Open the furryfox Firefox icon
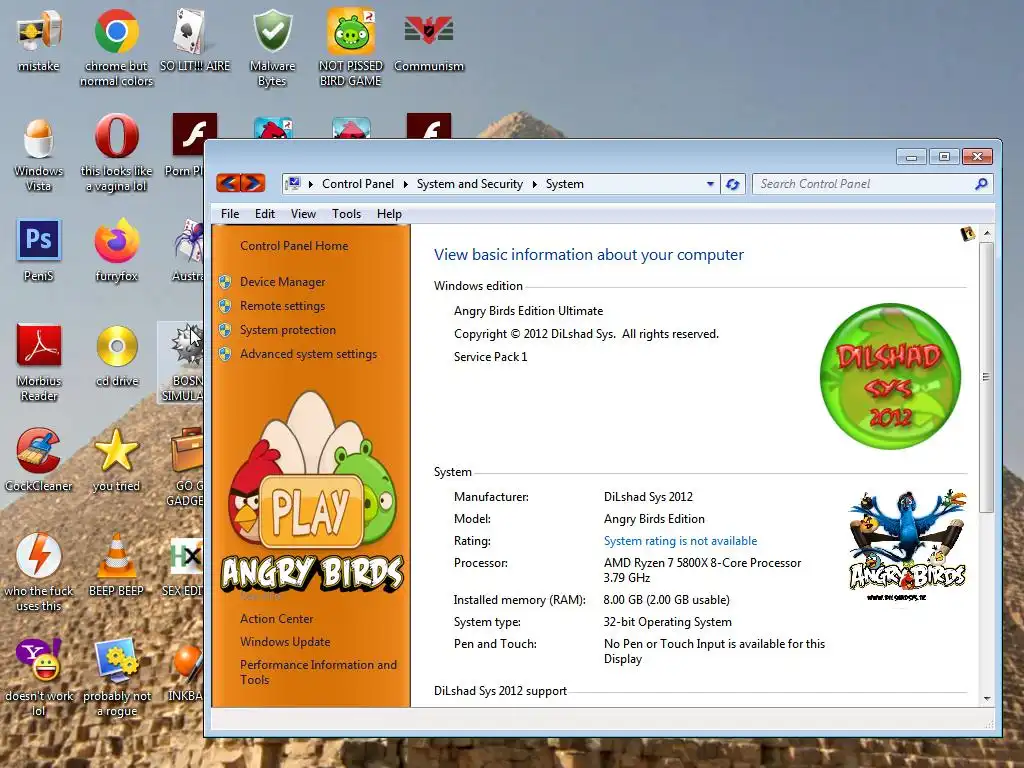Screen dimensions: 1024x768 (x=116, y=251)
